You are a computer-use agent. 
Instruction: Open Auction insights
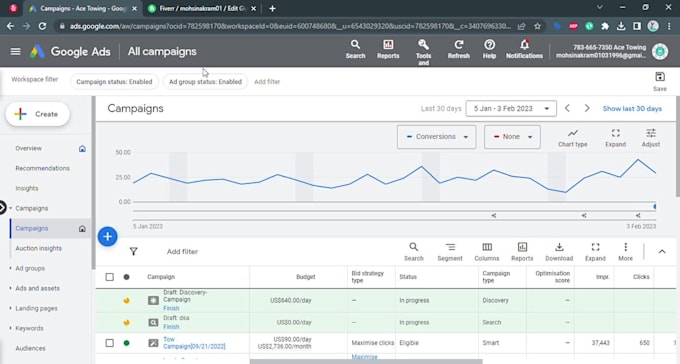[x=39, y=248]
